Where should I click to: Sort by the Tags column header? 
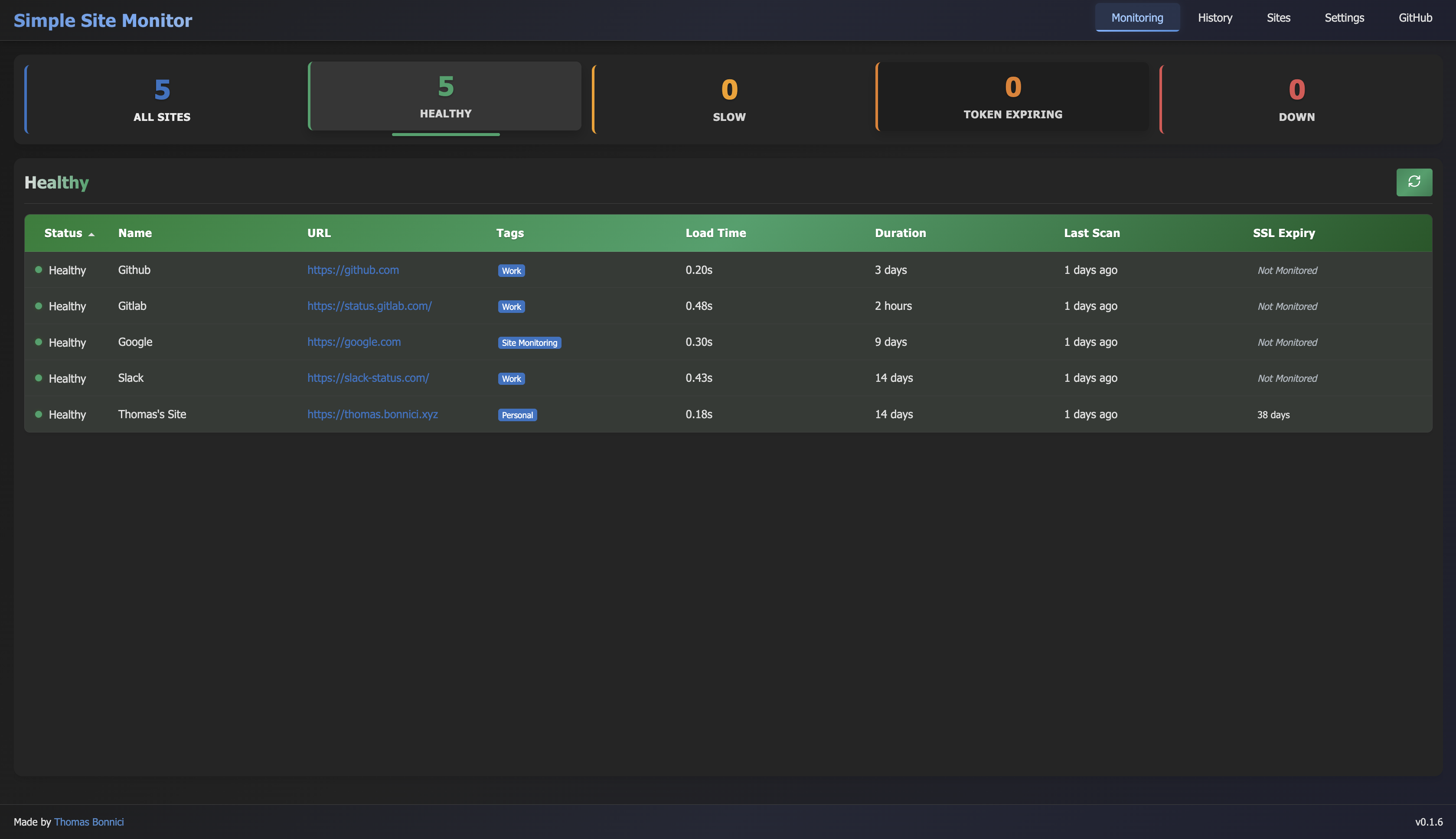click(x=509, y=233)
